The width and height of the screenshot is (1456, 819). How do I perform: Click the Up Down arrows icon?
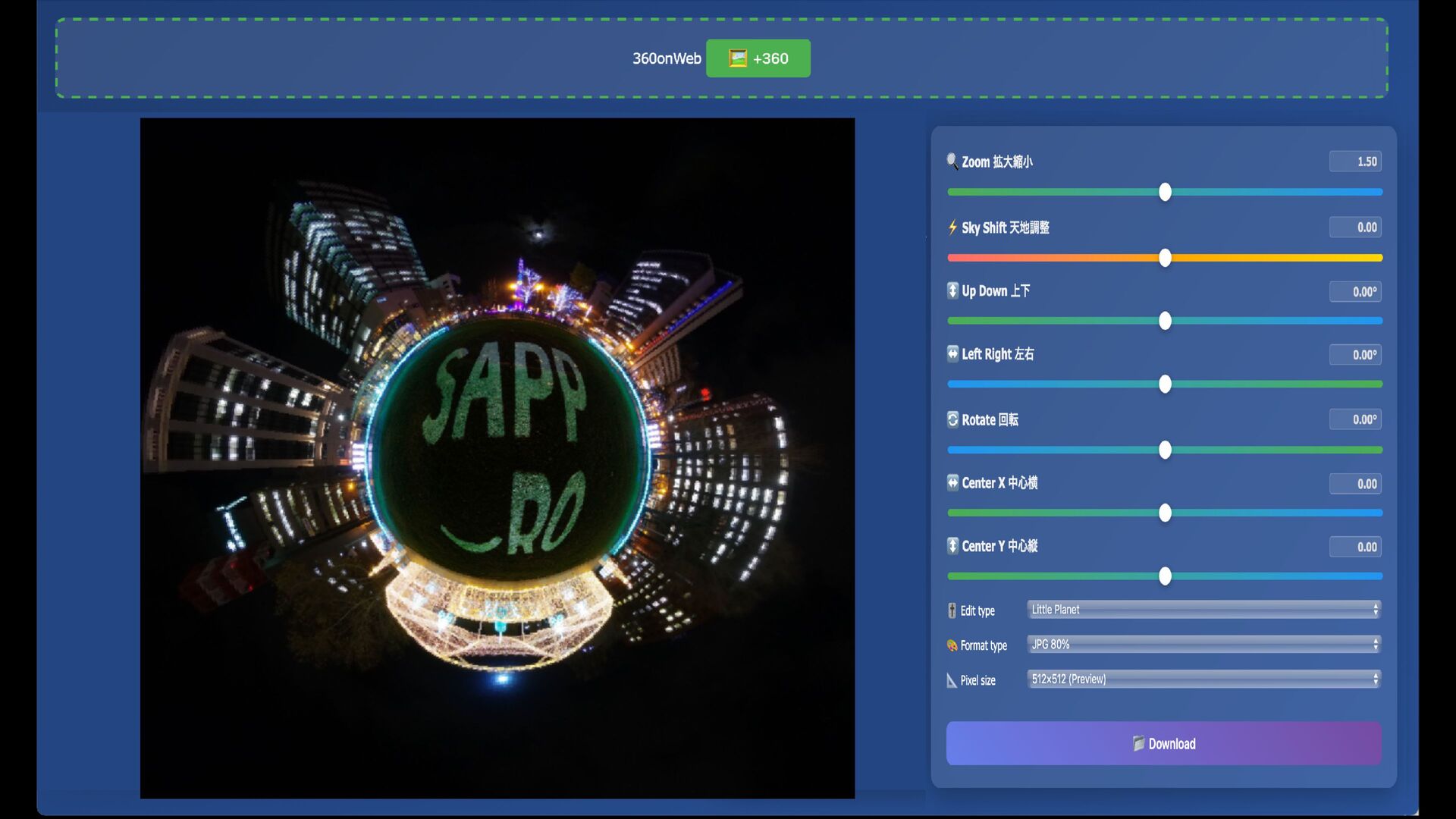[x=952, y=290]
